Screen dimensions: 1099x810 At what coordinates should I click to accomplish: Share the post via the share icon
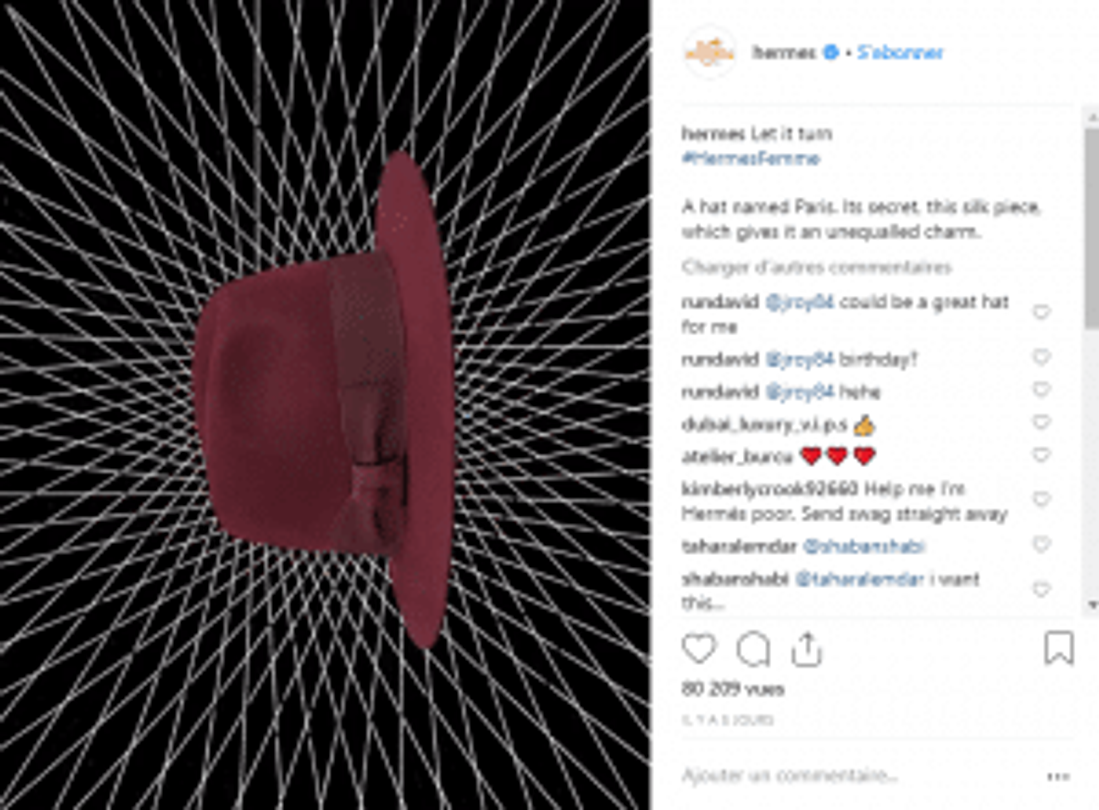(807, 649)
